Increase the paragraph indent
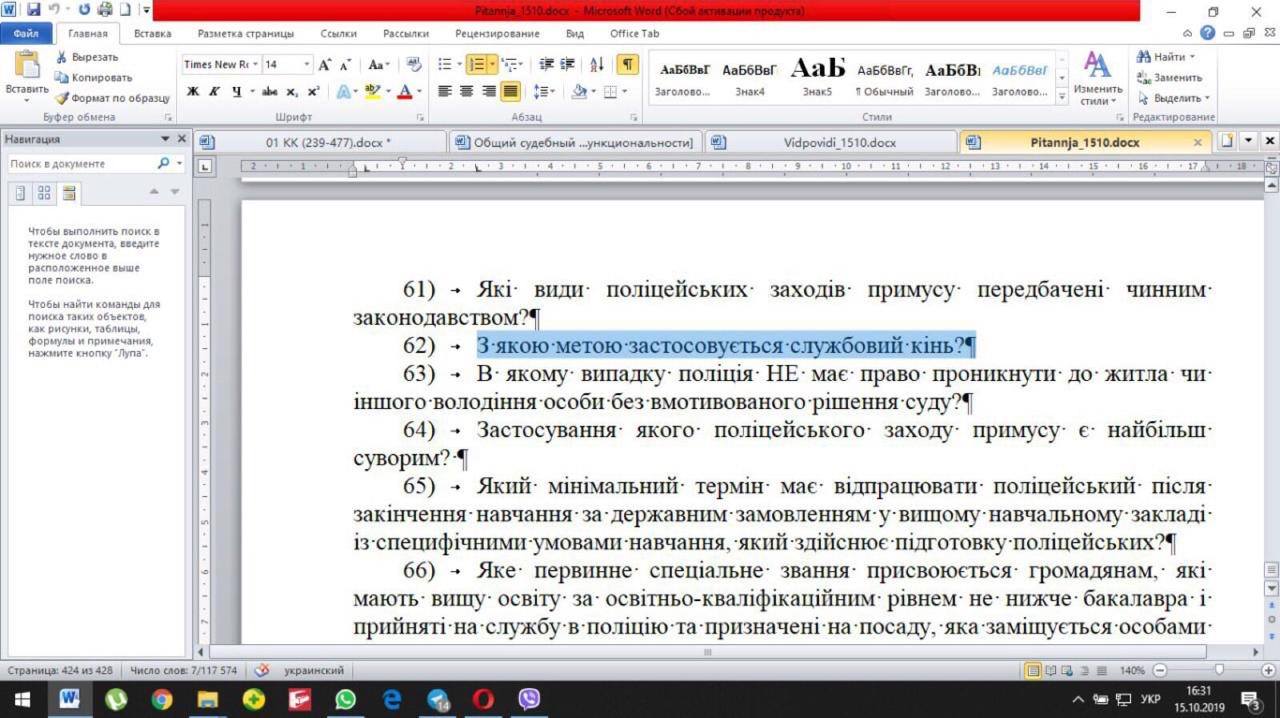This screenshot has height=718, width=1280. click(567, 65)
